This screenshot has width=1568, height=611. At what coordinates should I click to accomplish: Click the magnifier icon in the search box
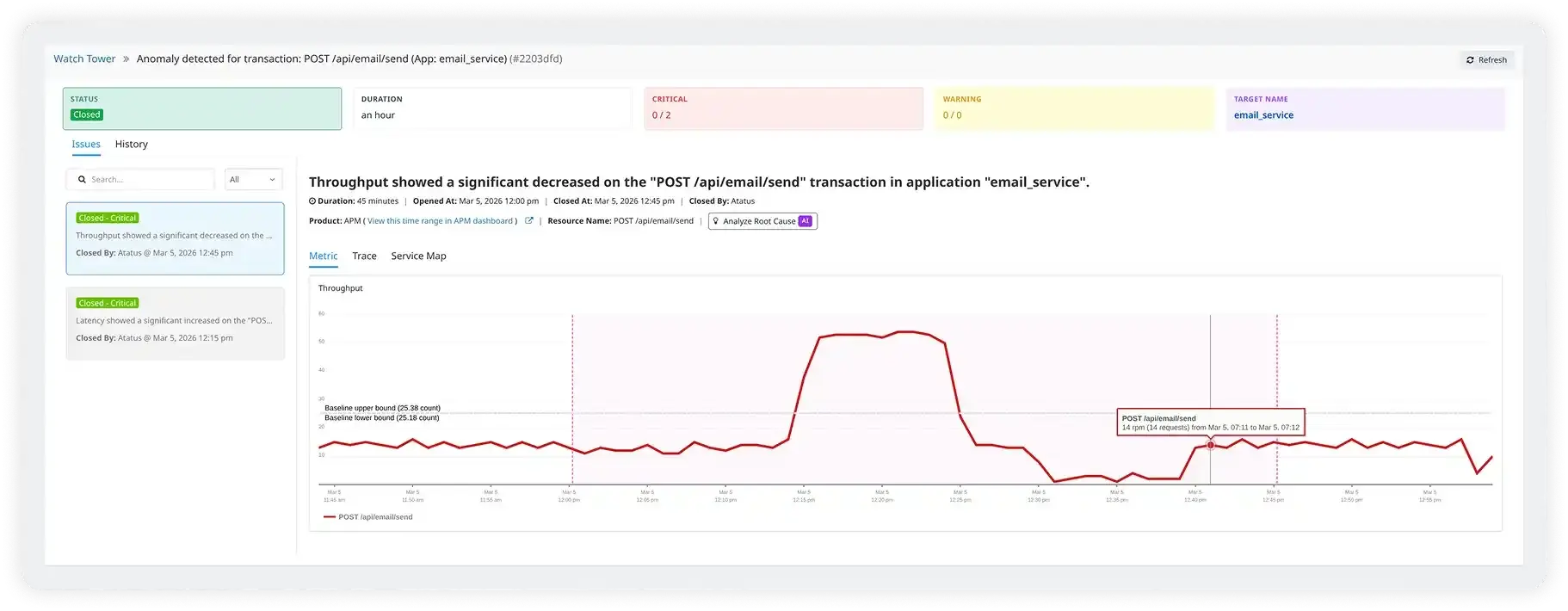[x=82, y=180]
